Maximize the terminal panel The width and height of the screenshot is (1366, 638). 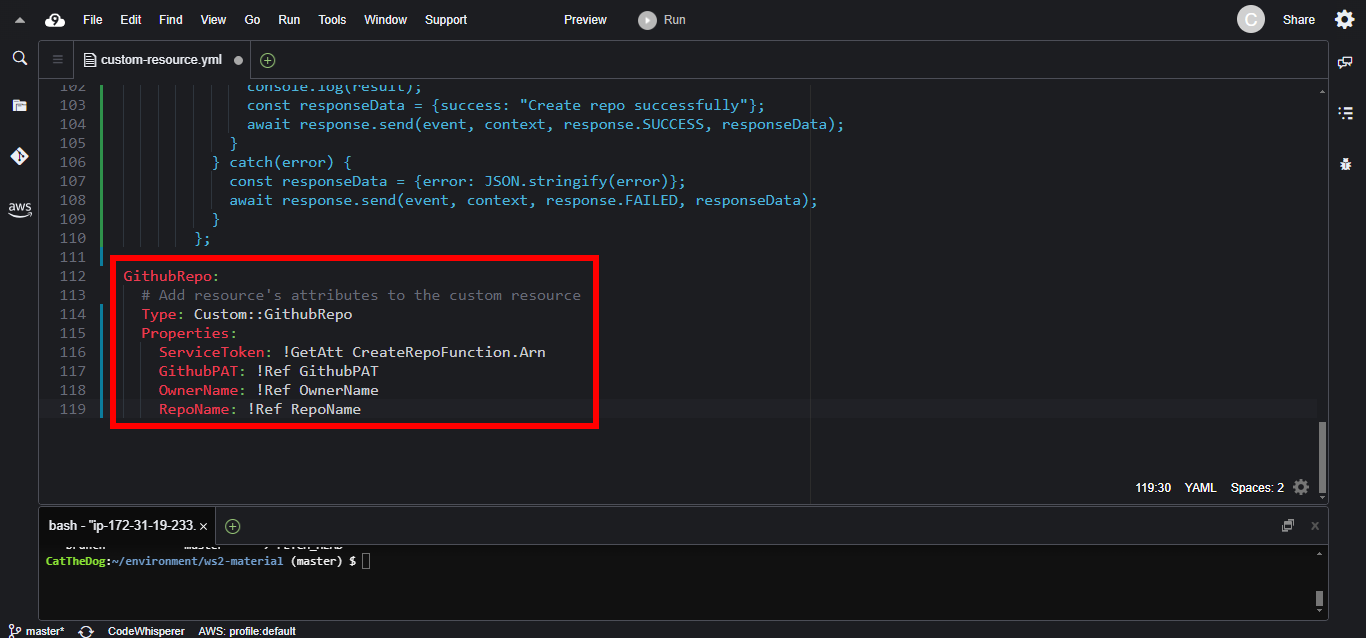(1288, 526)
